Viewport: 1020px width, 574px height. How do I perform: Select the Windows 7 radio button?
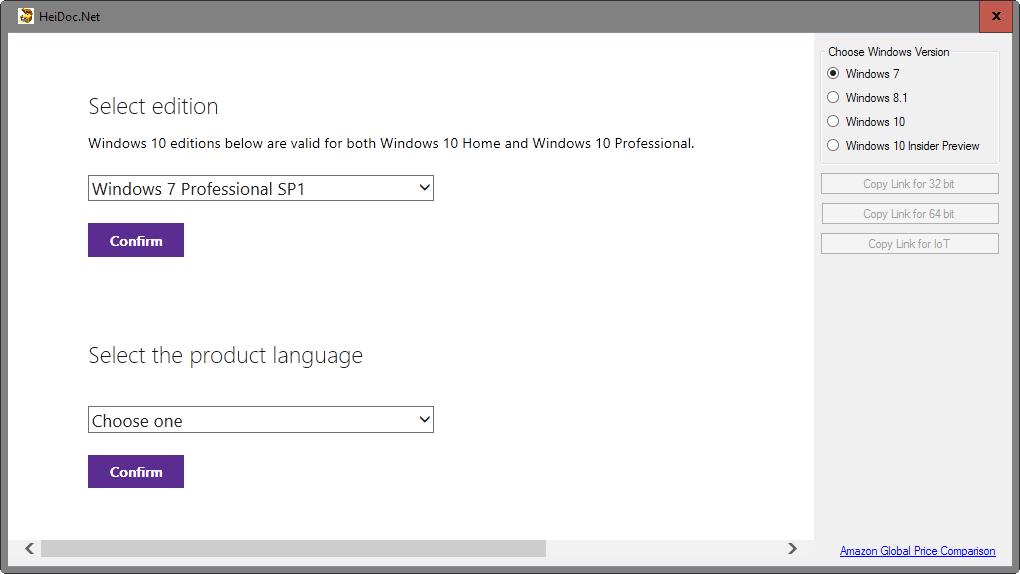[x=833, y=74]
